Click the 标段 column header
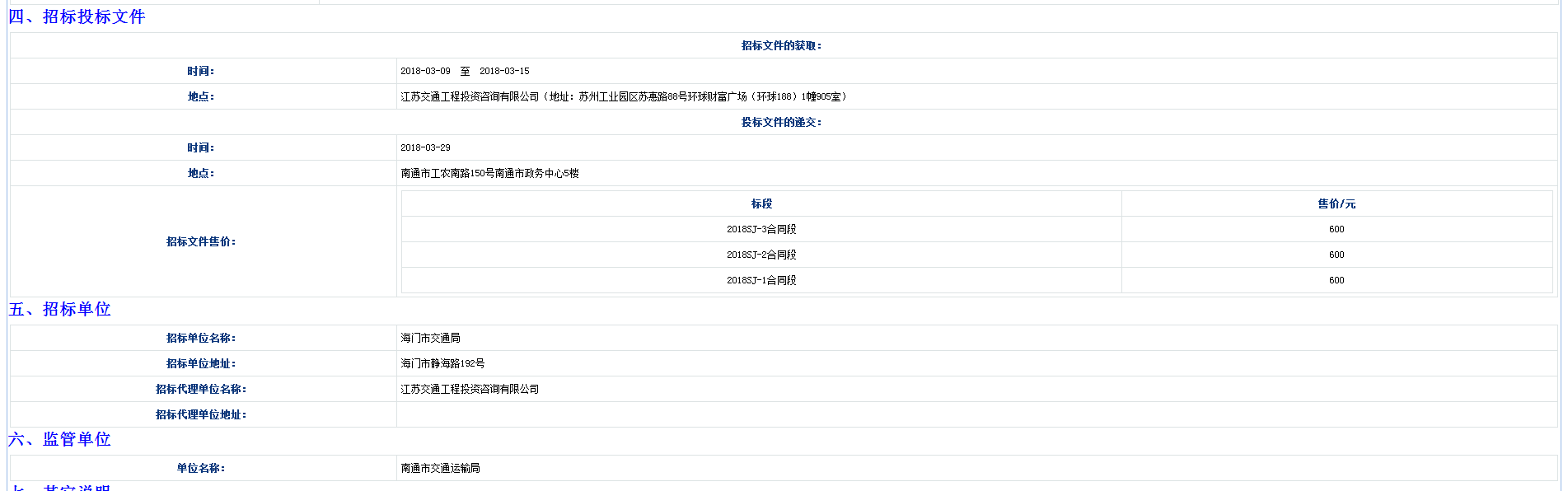Viewport: 1568px width, 491px height. (x=761, y=204)
